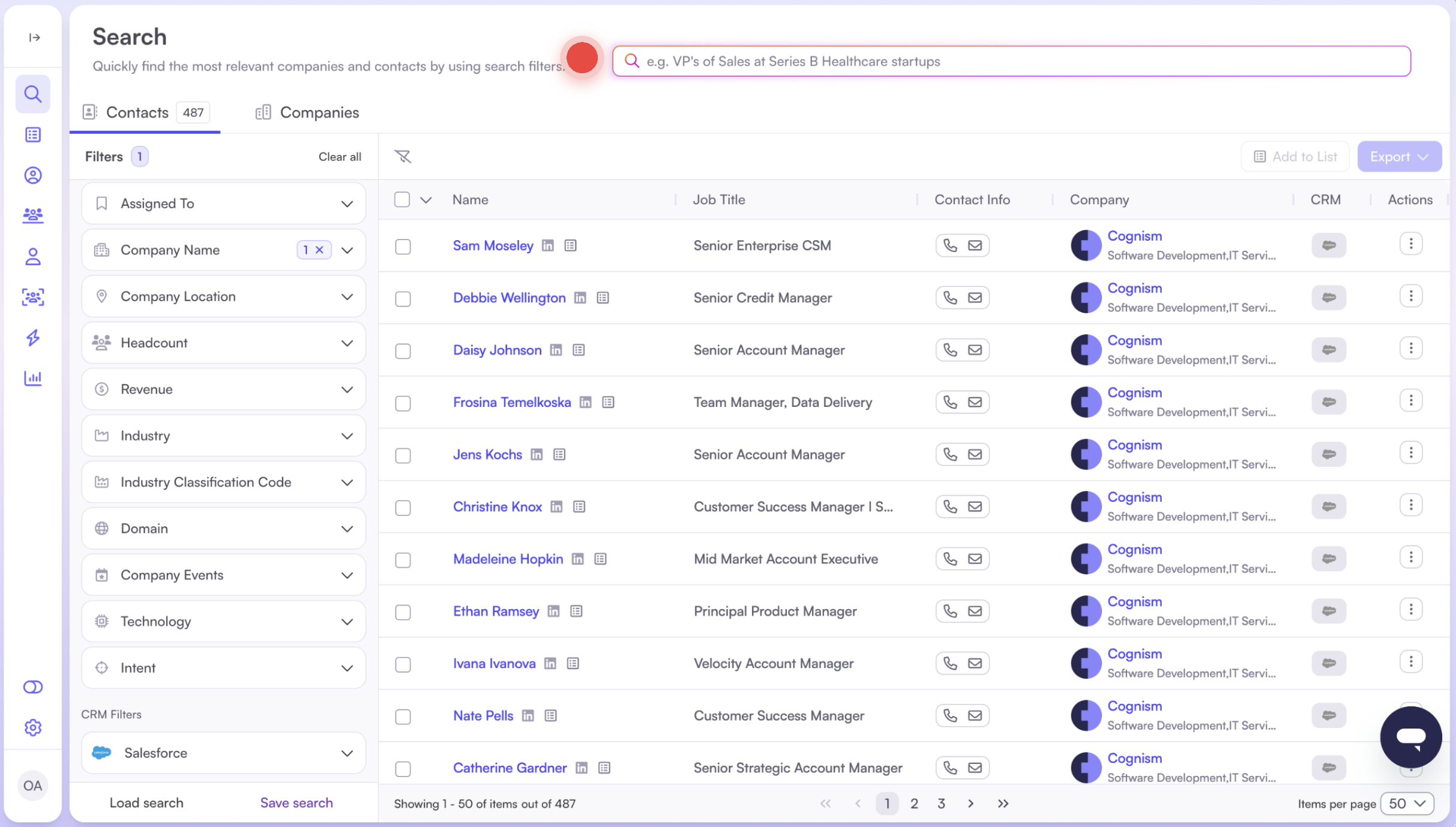Select all contacts using the header checkbox
Image resolution: width=1456 pixels, height=827 pixels.
[x=402, y=199]
